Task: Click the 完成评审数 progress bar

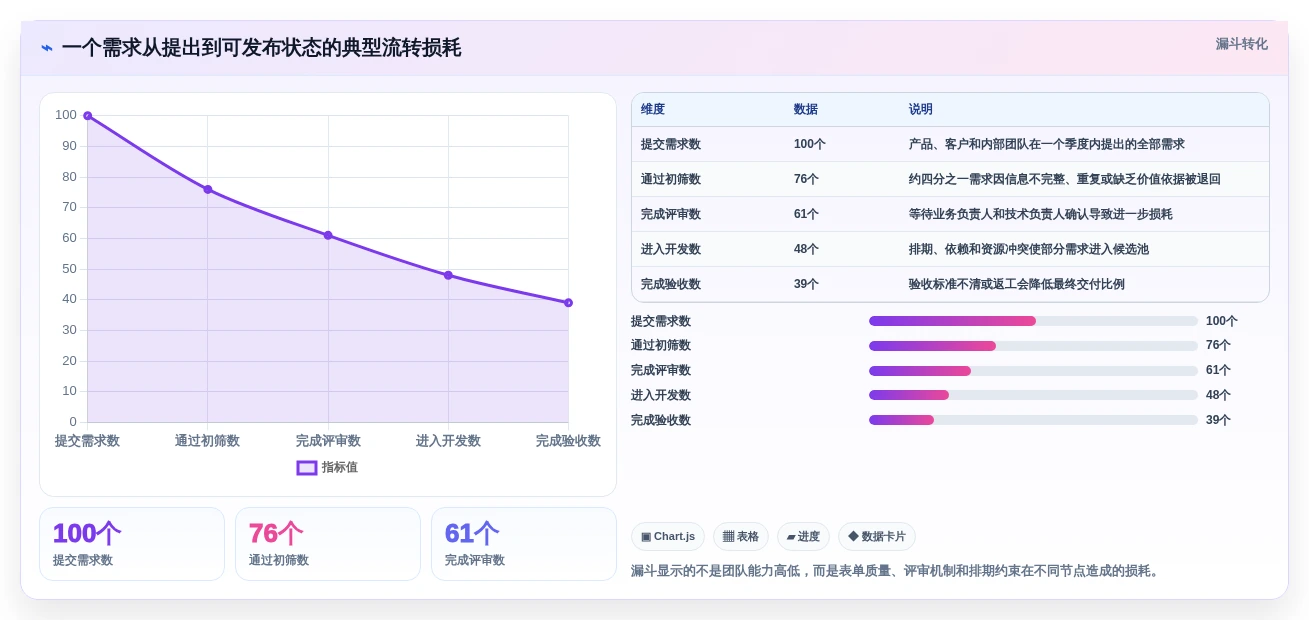Action: click(x=1033, y=370)
